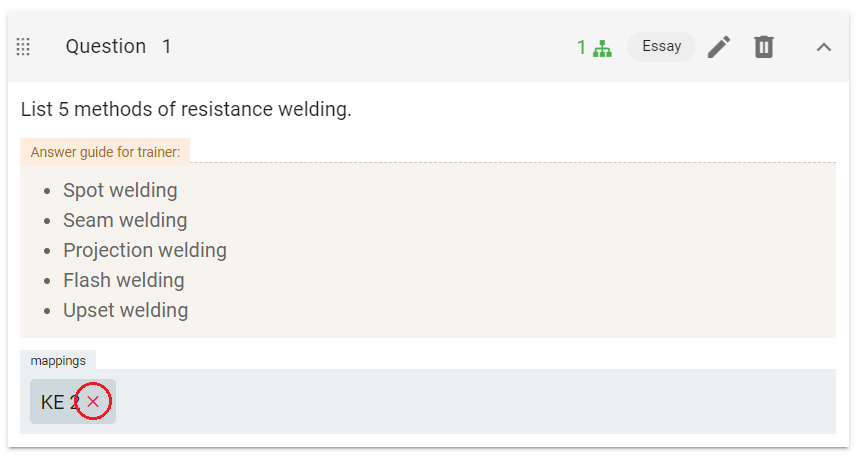Click the number 1 beside Question

[x=166, y=47]
